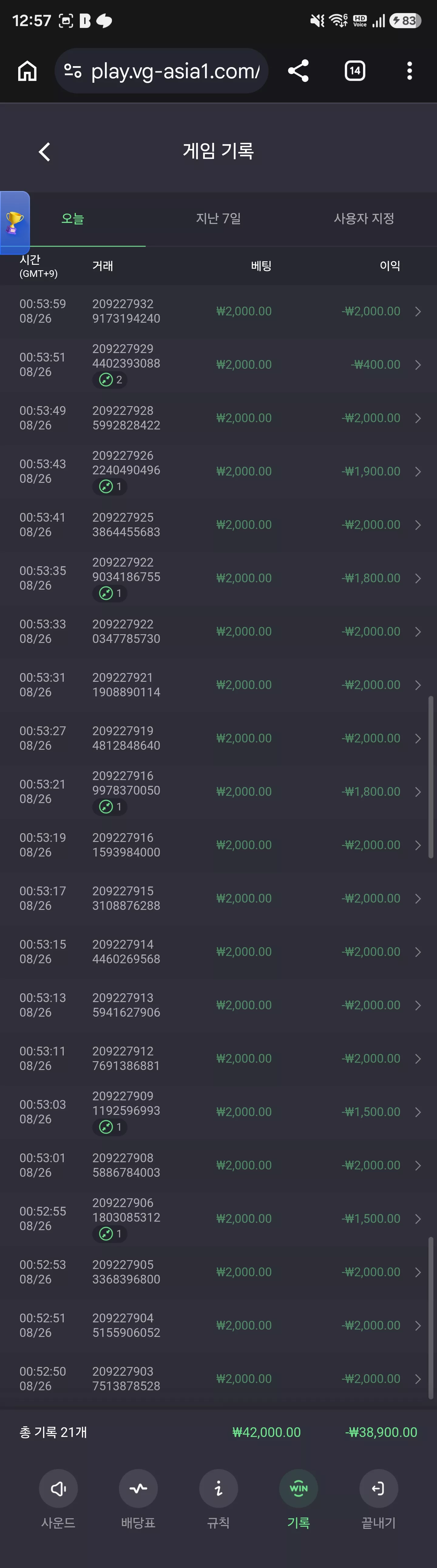The image size is (437, 1568).
Task: Switch to the 지난 7일 tab
Action: point(218,219)
